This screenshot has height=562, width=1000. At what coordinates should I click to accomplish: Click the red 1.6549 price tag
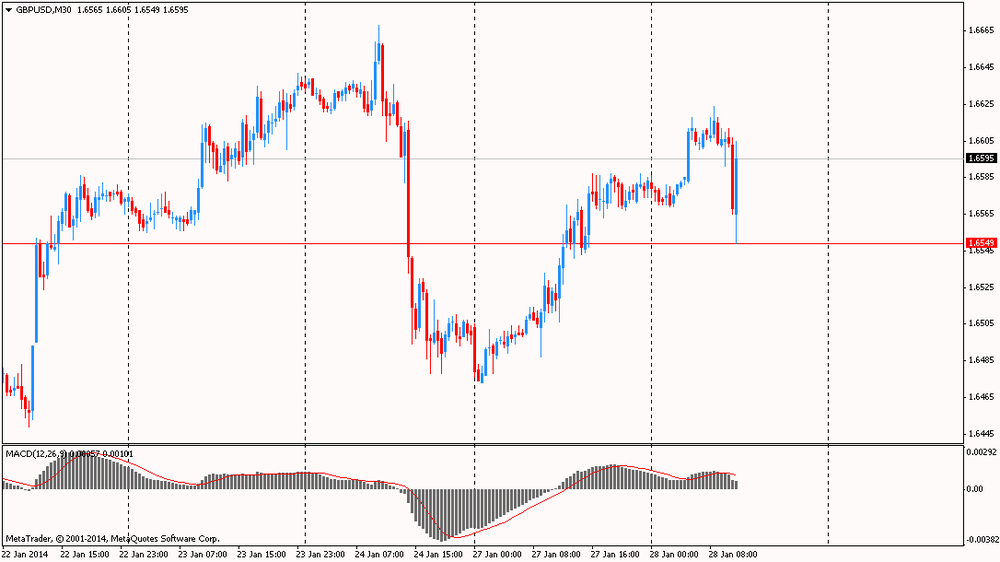979,243
